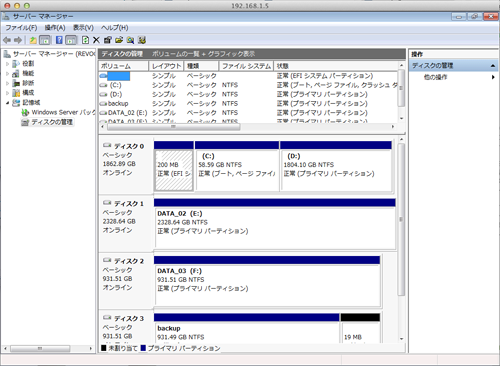This screenshot has width=500, height=366.
Task: Select the backup volume in the list
Action: pyautogui.click(x=118, y=104)
